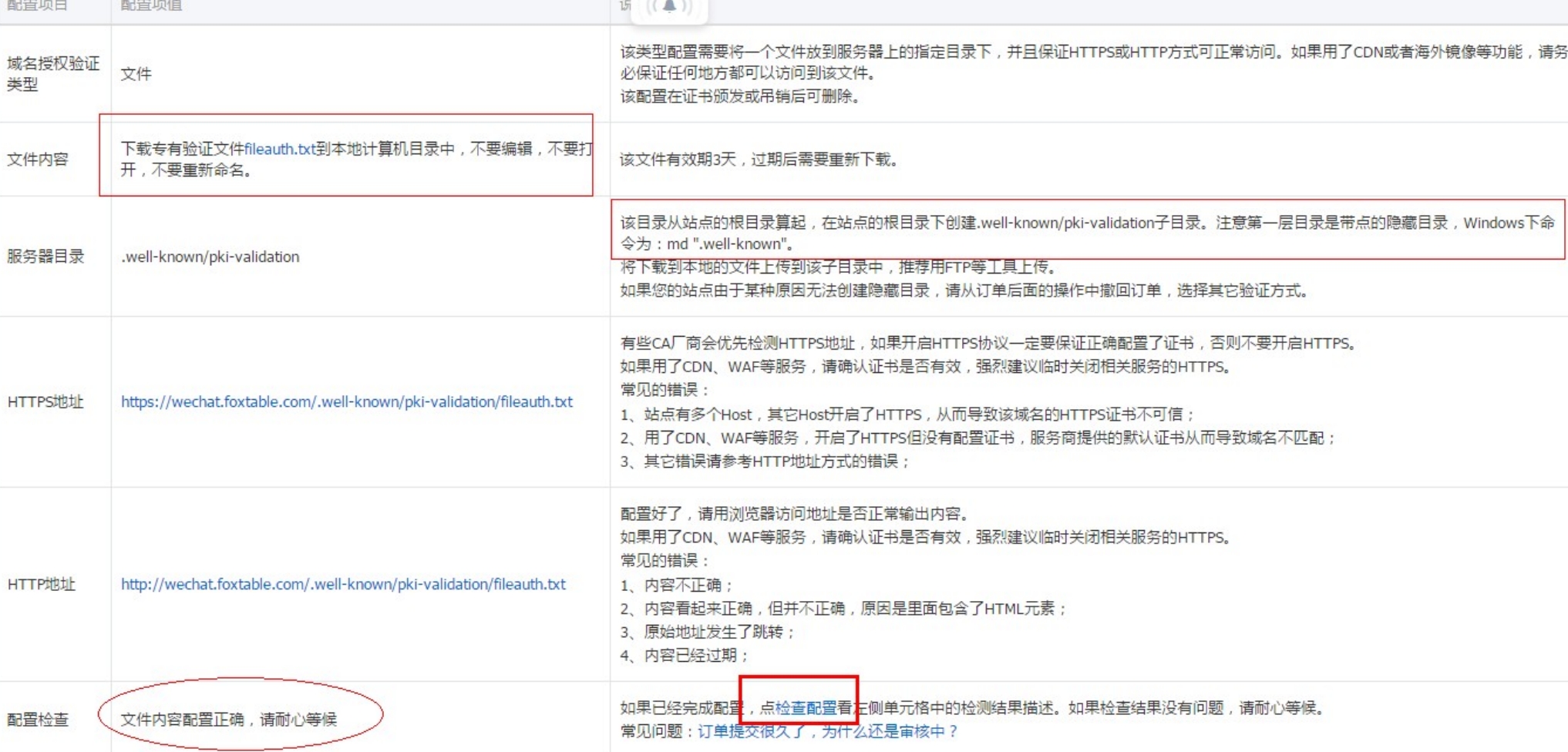
Task: Open FAQ link 订单提交很久了，为什么还是审核中？
Action: 827,731
